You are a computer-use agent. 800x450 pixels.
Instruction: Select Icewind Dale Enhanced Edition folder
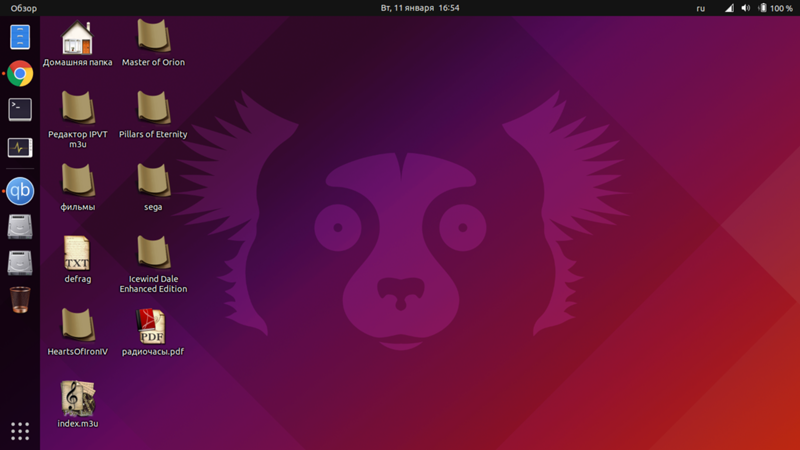tap(153, 265)
